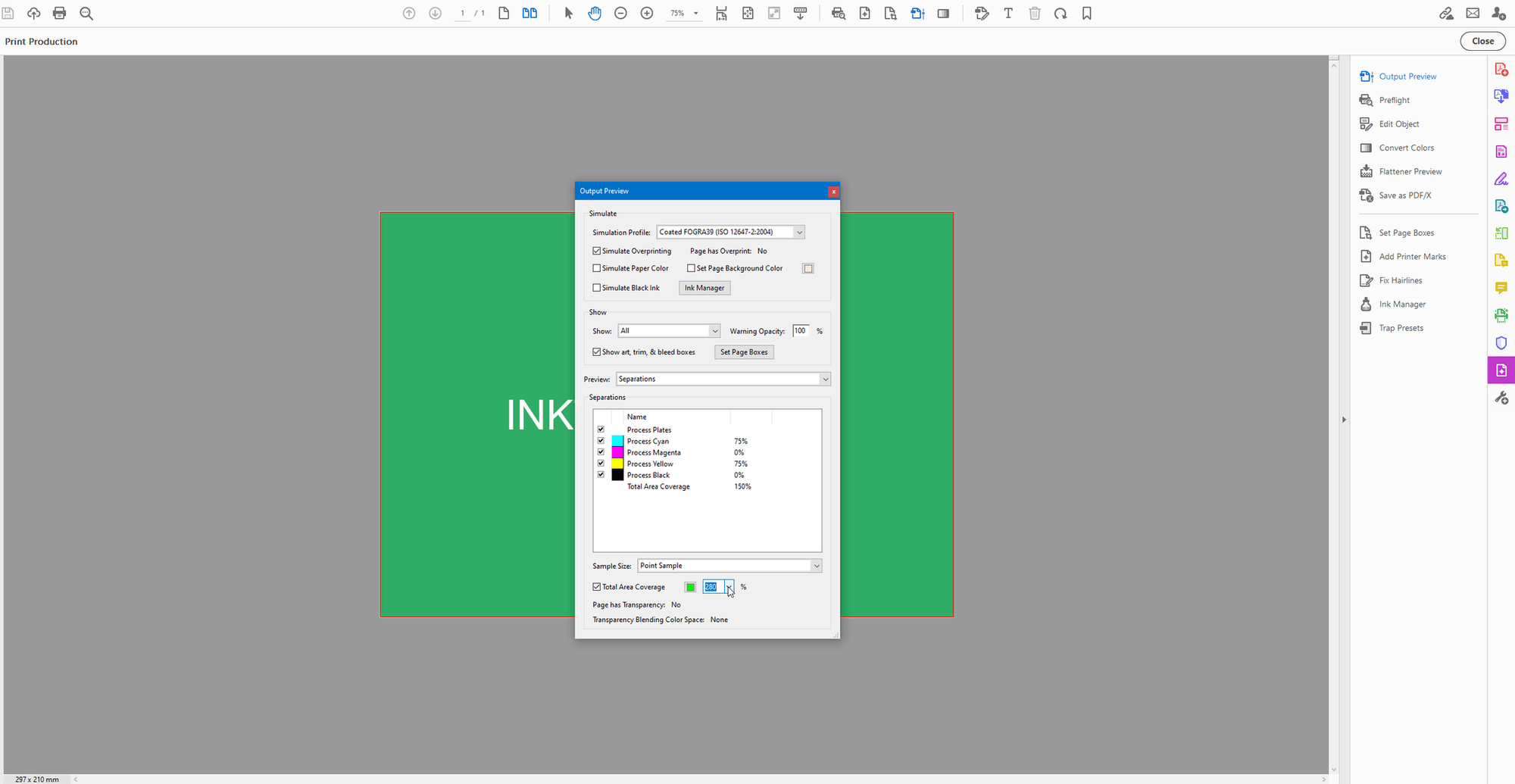Click the zoom in plus icon
The image size is (1515, 784).
click(647, 13)
